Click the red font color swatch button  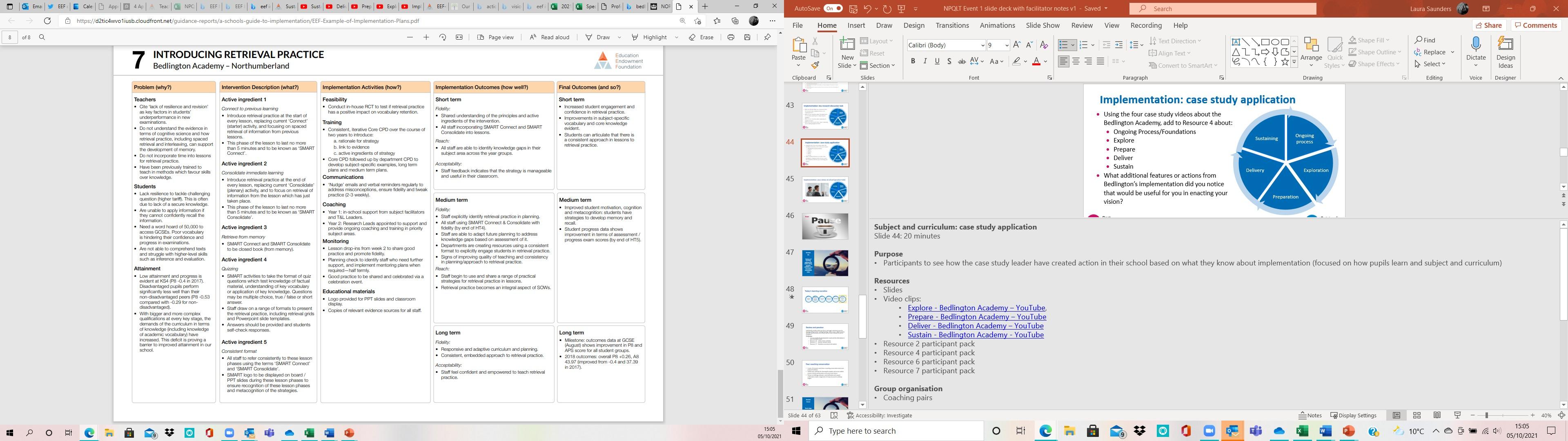click(x=1037, y=62)
